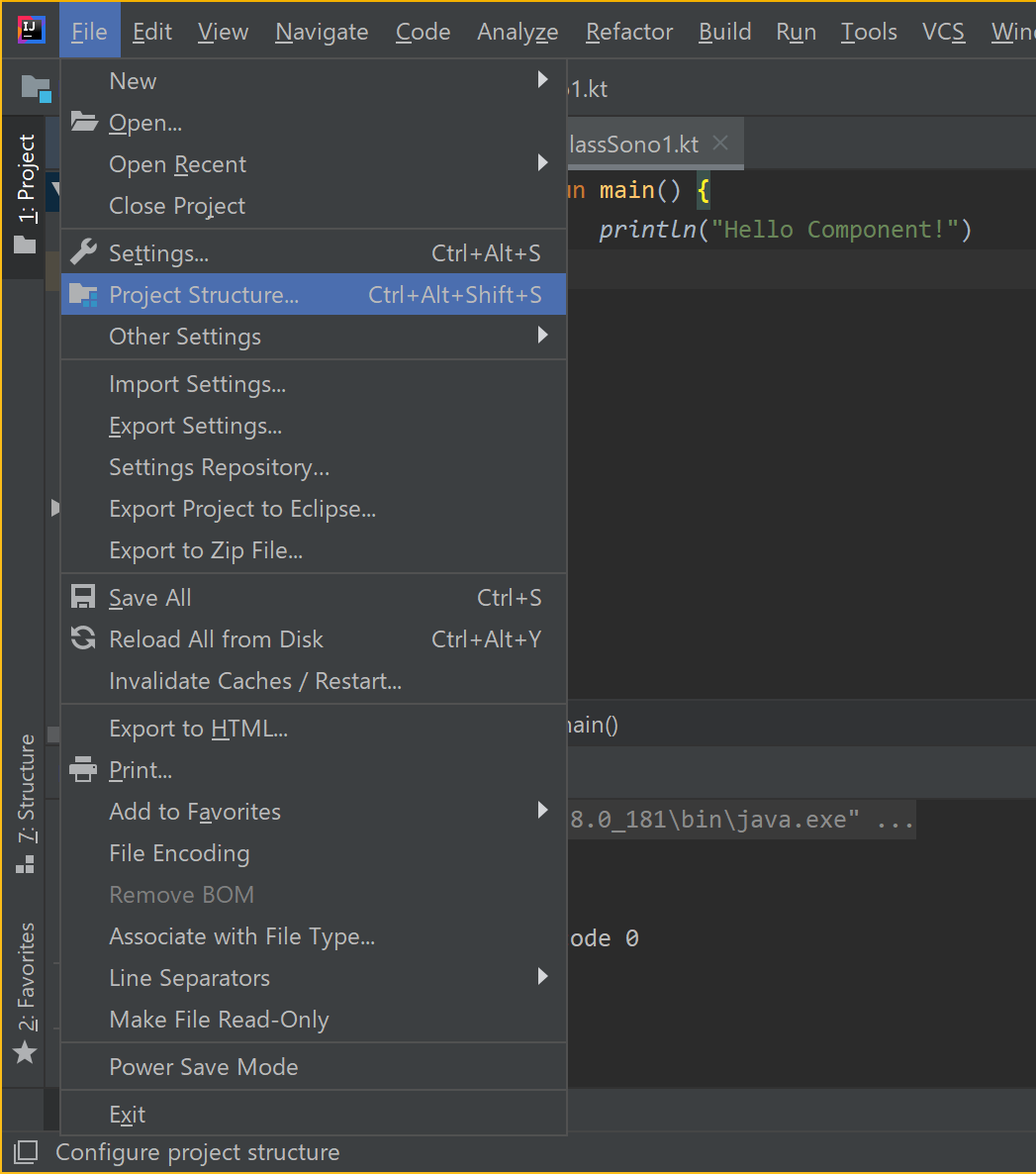Select Invalidate Caches / Restart...
This screenshot has height=1174, width=1036.
point(314,681)
